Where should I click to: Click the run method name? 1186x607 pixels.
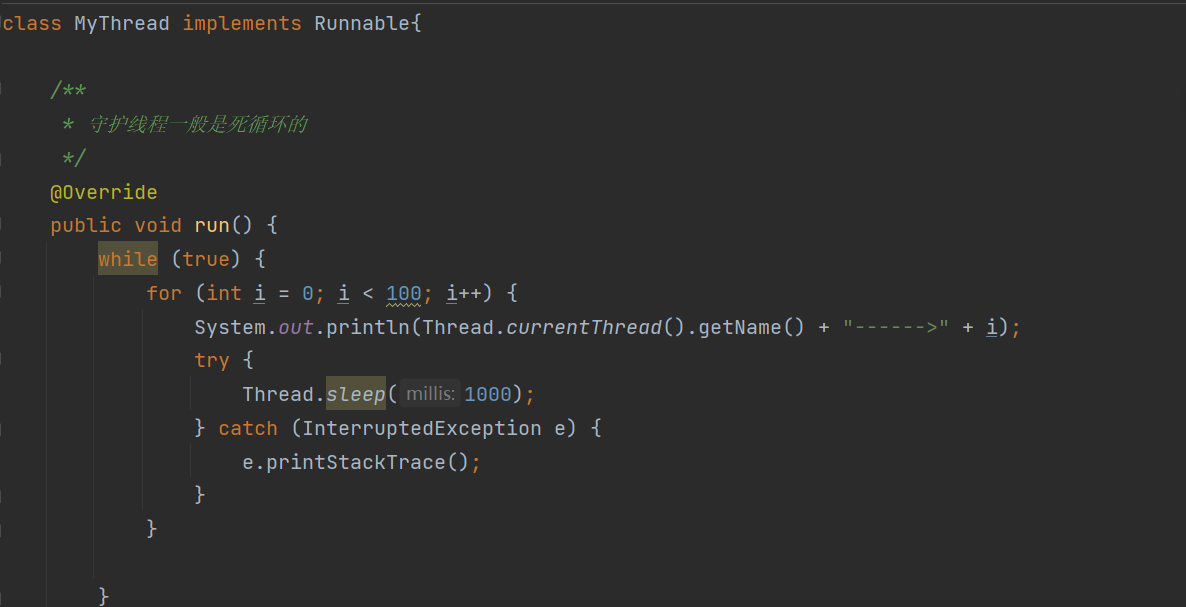[x=212, y=226]
